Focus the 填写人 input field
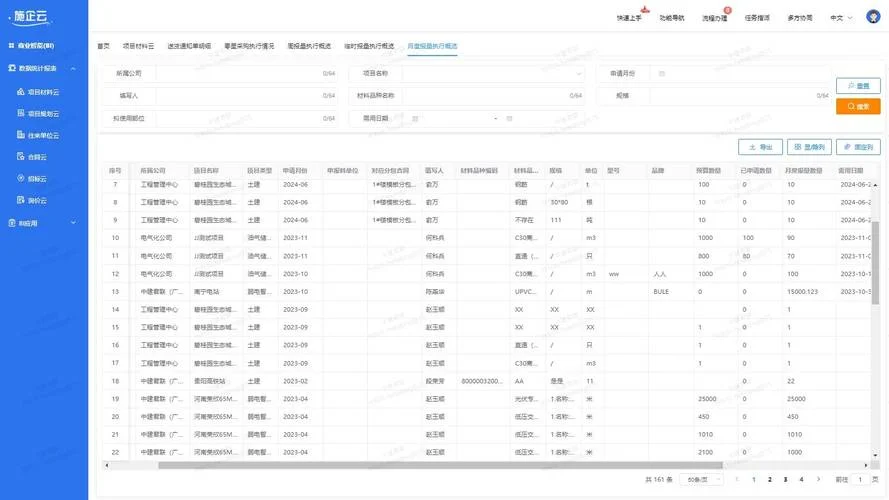Viewport: 889px width, 500px height. pyautogui.click(x=245, y=96)
